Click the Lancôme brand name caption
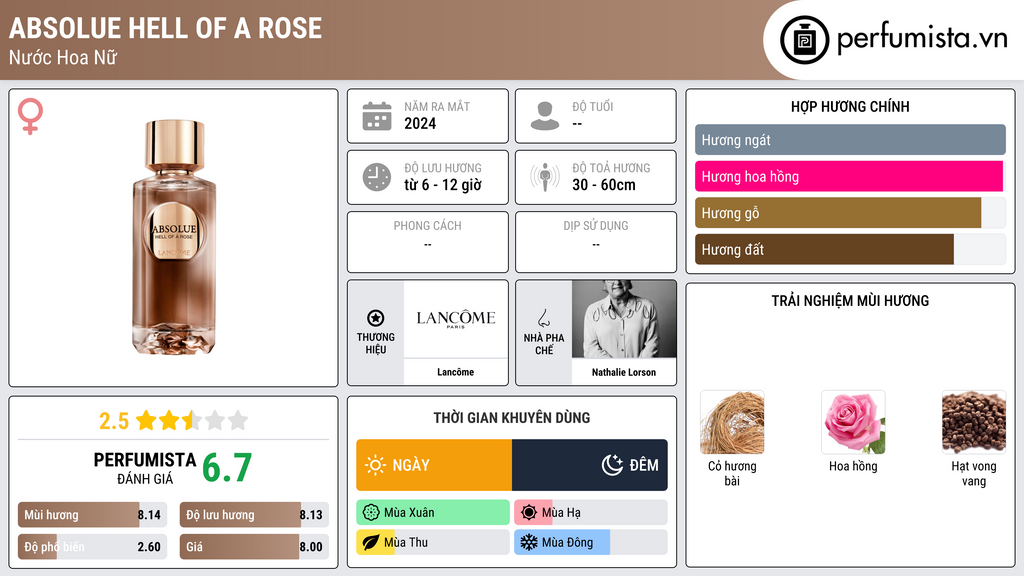This screenshot has width=1024, height=576. tap(456, 372)
